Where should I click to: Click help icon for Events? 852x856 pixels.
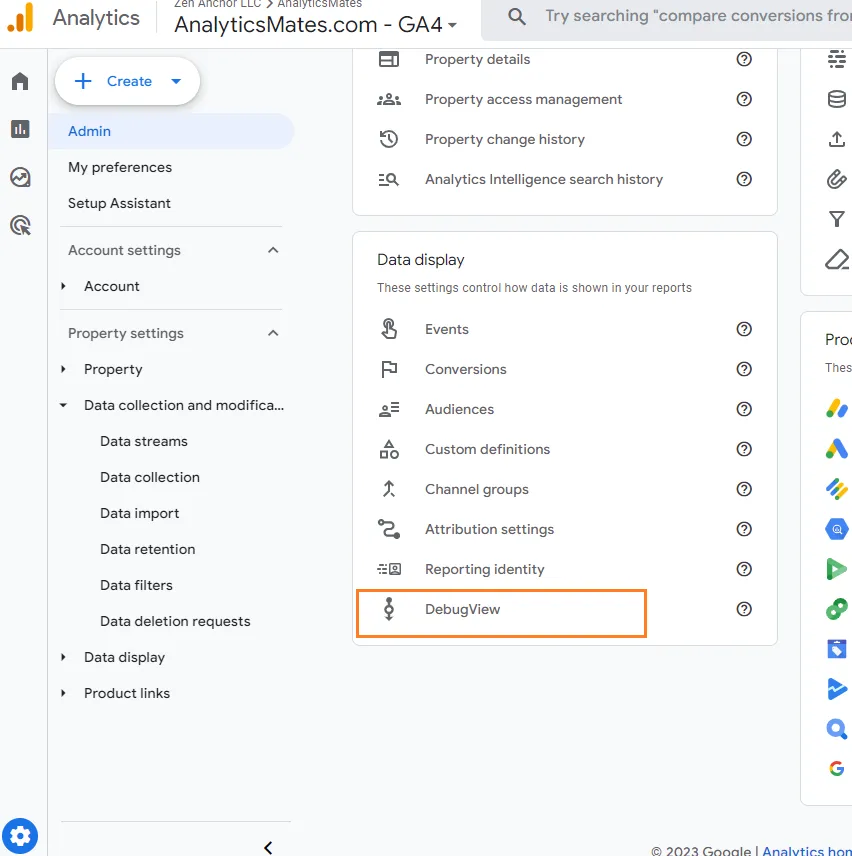click(x=744, y=329)
